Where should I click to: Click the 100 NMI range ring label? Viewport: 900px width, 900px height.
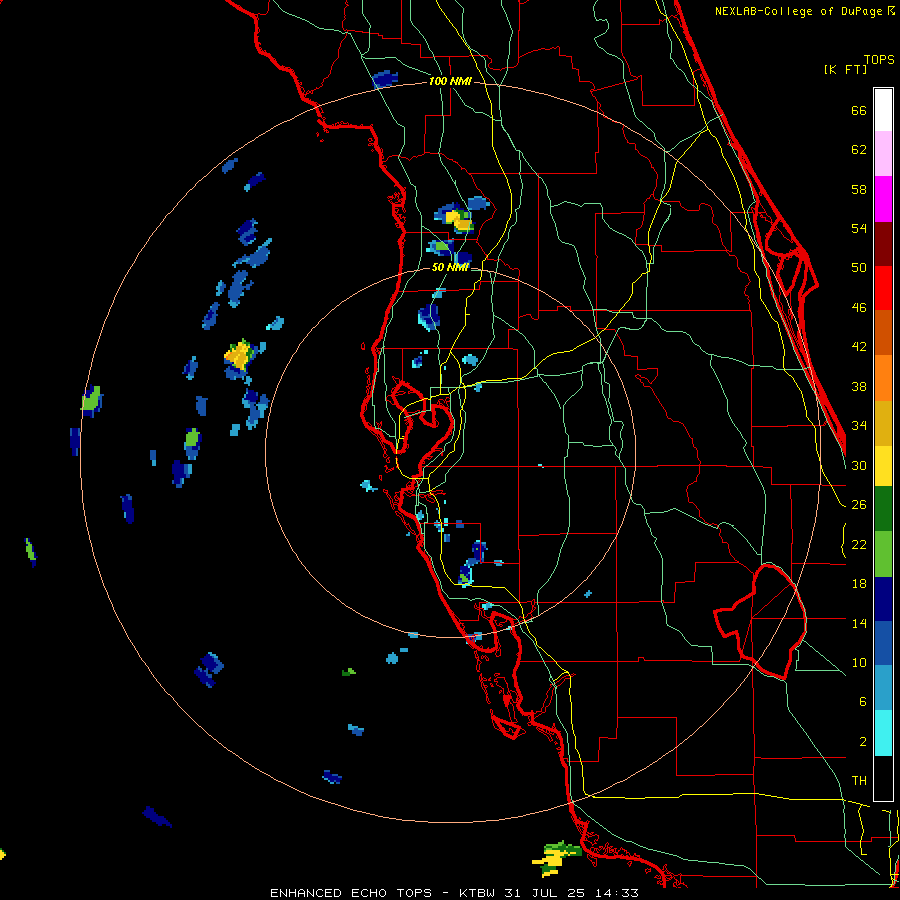pos(450,82)
